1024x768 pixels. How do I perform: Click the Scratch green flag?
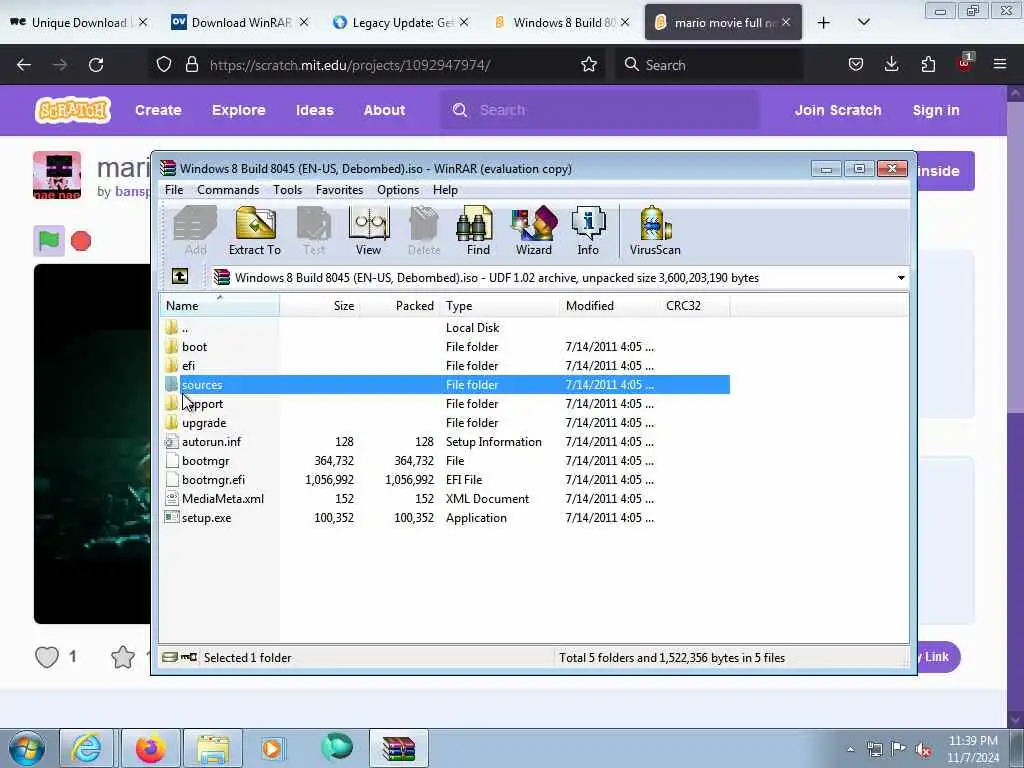tap(49, 241)
